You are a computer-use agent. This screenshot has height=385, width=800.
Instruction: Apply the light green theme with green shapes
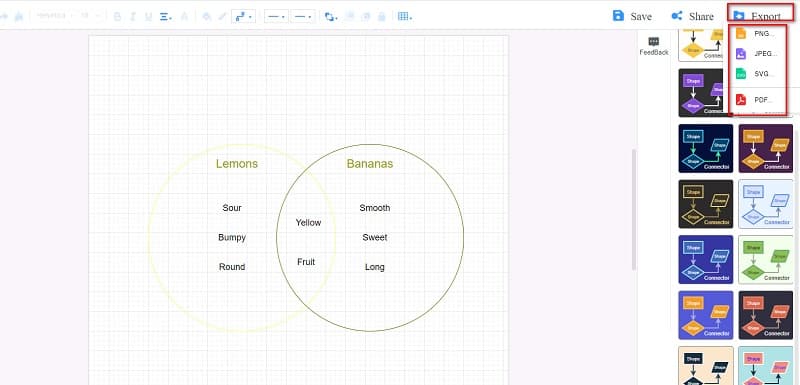[x=766, y=260]
